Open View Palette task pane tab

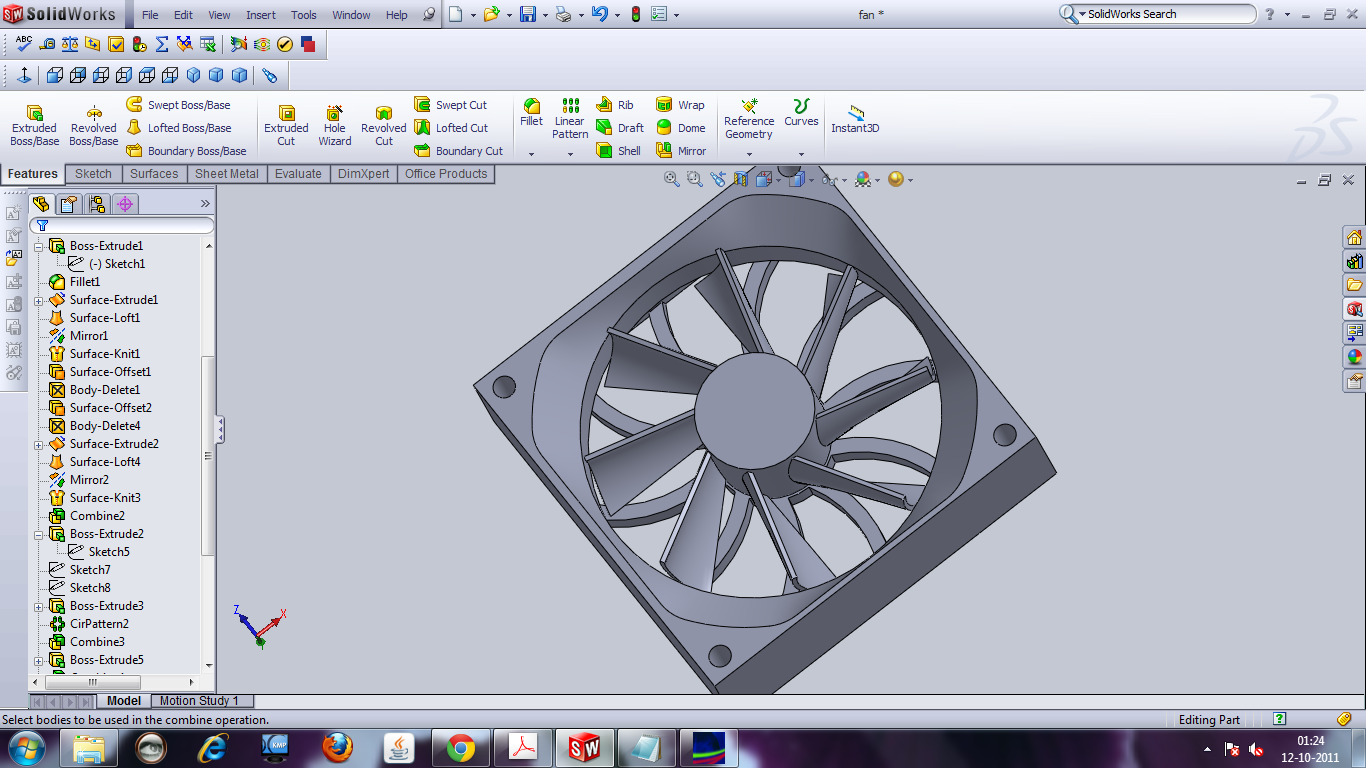[x=1354, y=332]
